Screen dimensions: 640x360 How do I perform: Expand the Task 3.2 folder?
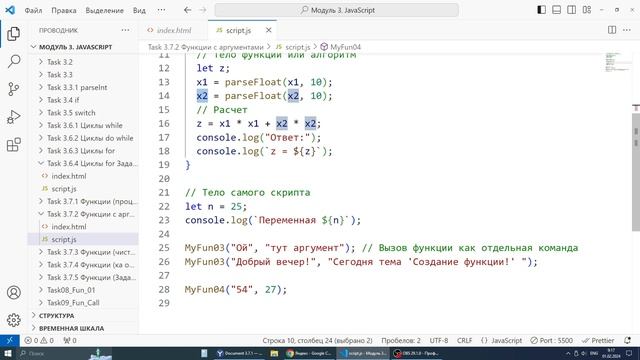(x=83, y=62)
